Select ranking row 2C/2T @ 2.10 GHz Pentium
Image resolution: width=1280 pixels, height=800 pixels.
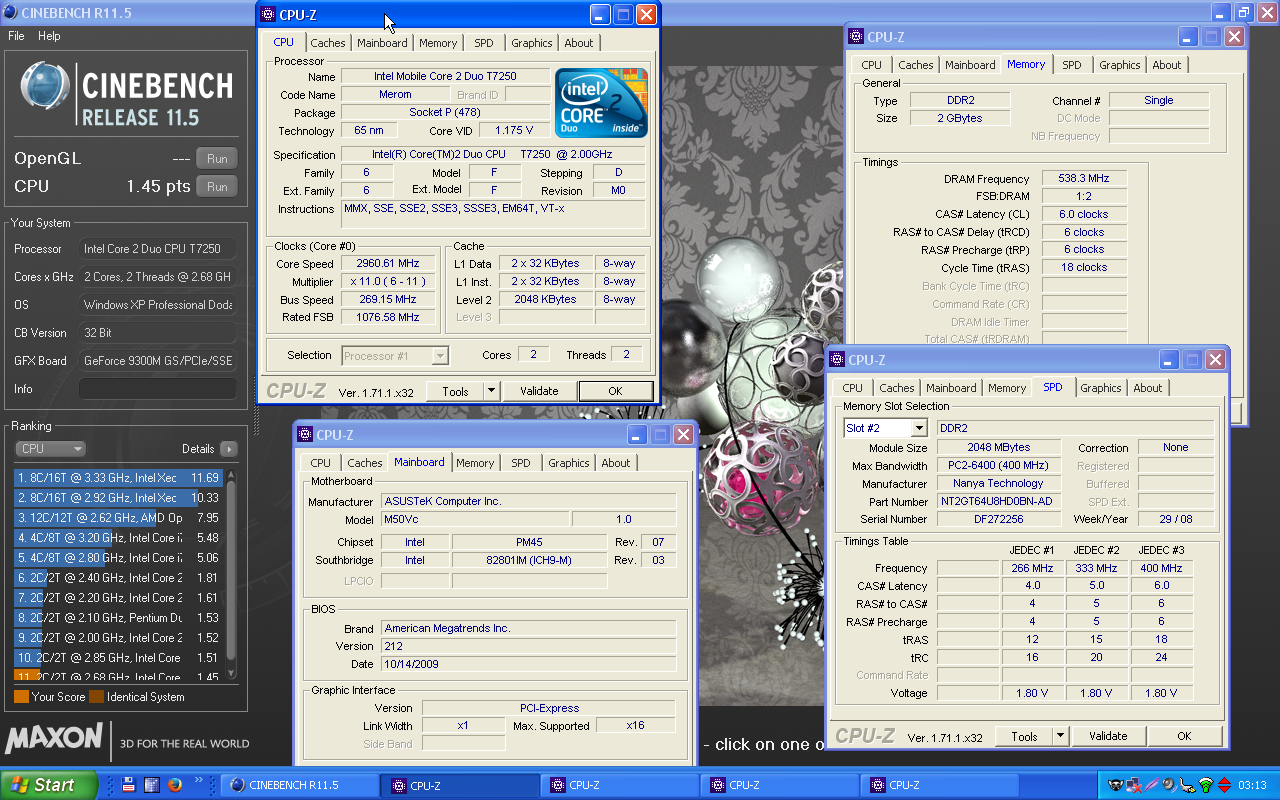119,618
